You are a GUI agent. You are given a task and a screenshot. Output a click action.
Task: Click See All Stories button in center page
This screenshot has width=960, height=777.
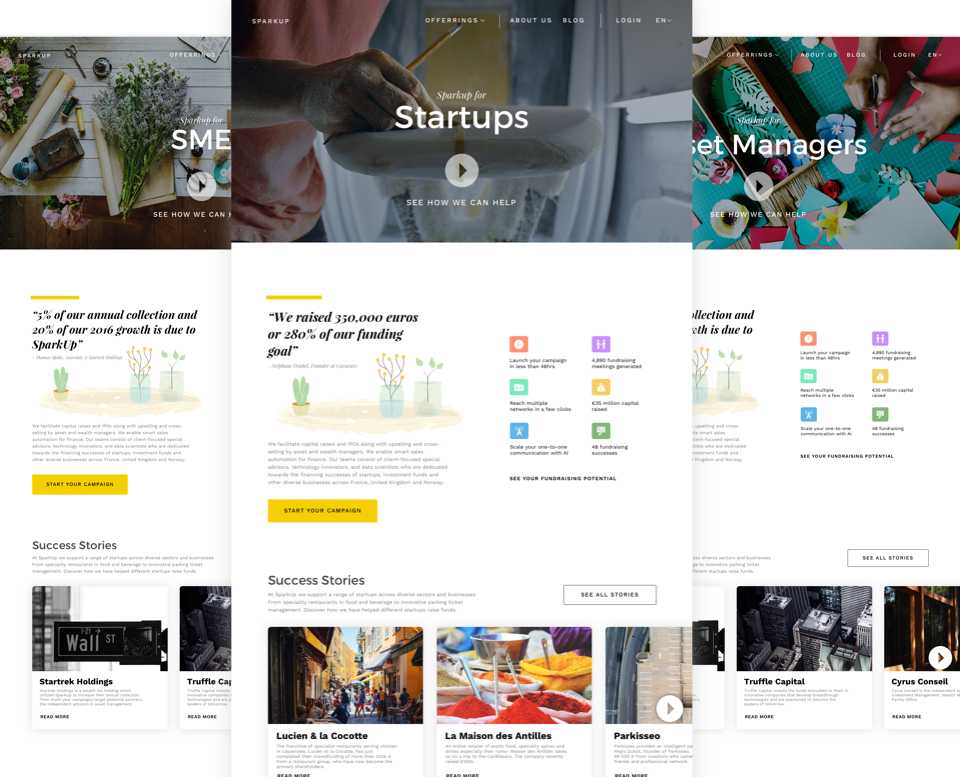coord(610,595)
